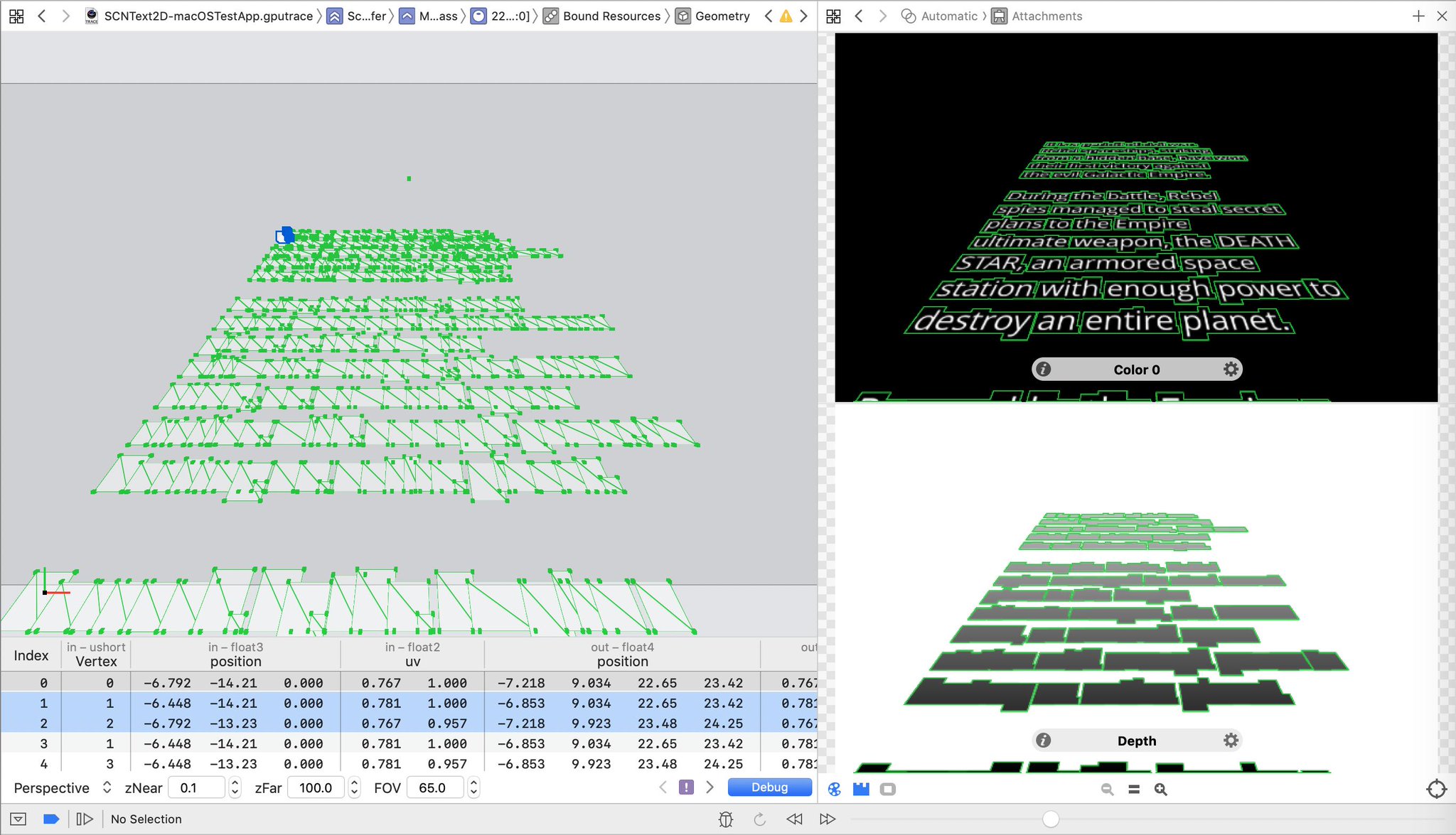Select vertex table row with index 0
This screenshot has width=1456, height=835.
tap(409, 682)
